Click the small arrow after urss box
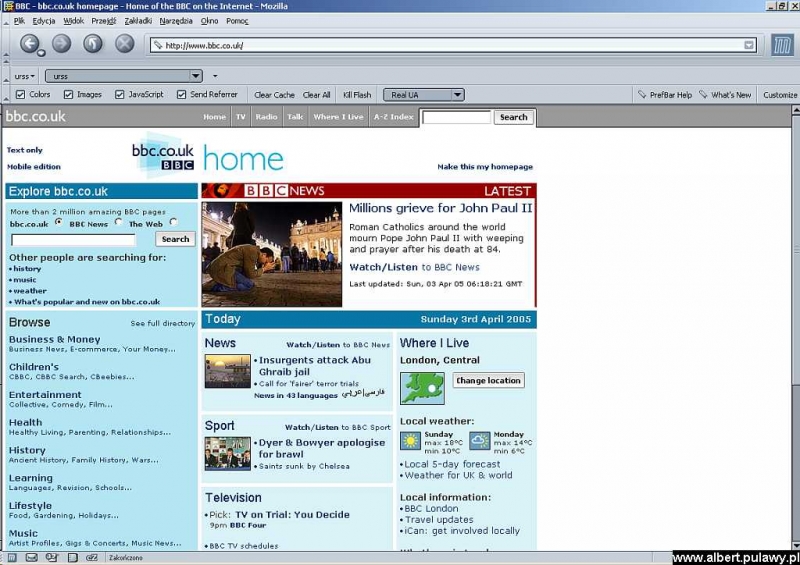 (215, 76)
